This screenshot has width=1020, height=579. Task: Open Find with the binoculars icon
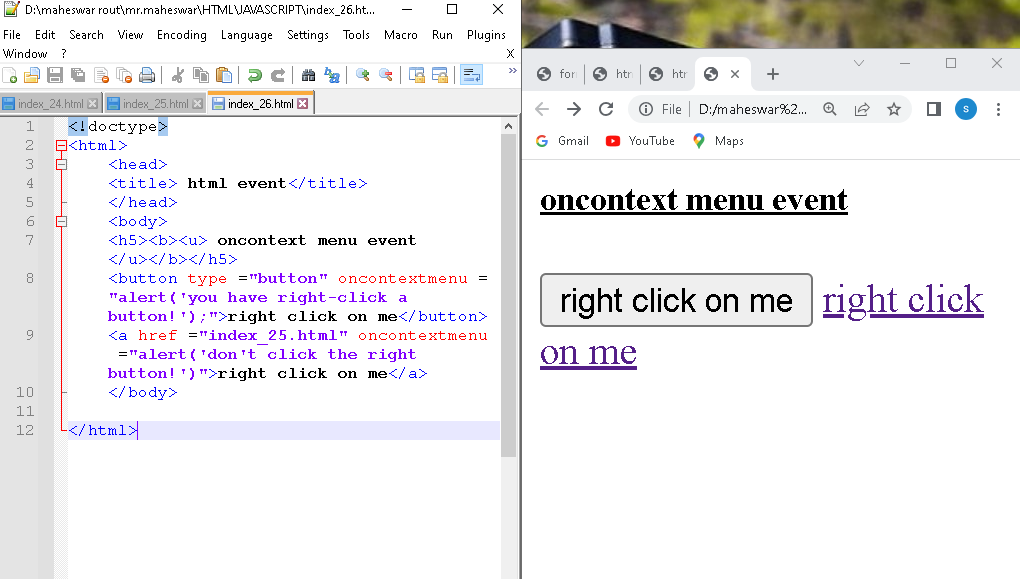pos(309,75)
